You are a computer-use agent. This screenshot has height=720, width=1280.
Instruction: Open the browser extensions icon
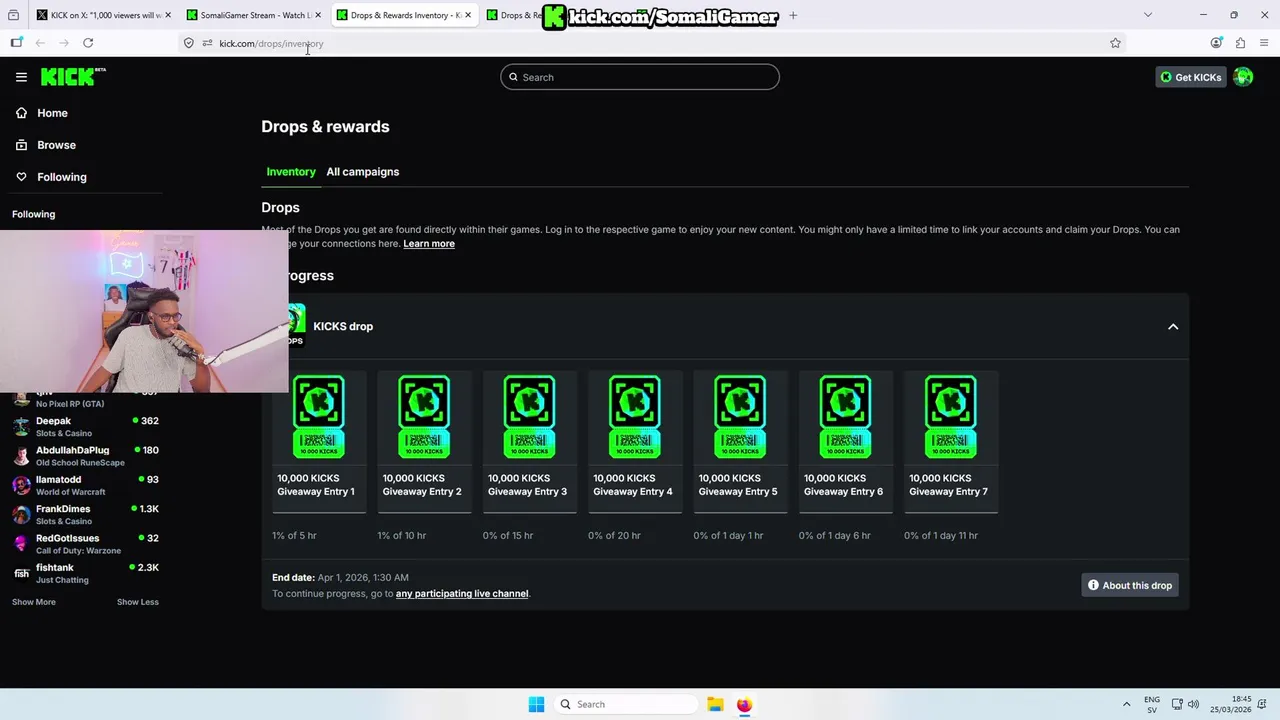1240,43
